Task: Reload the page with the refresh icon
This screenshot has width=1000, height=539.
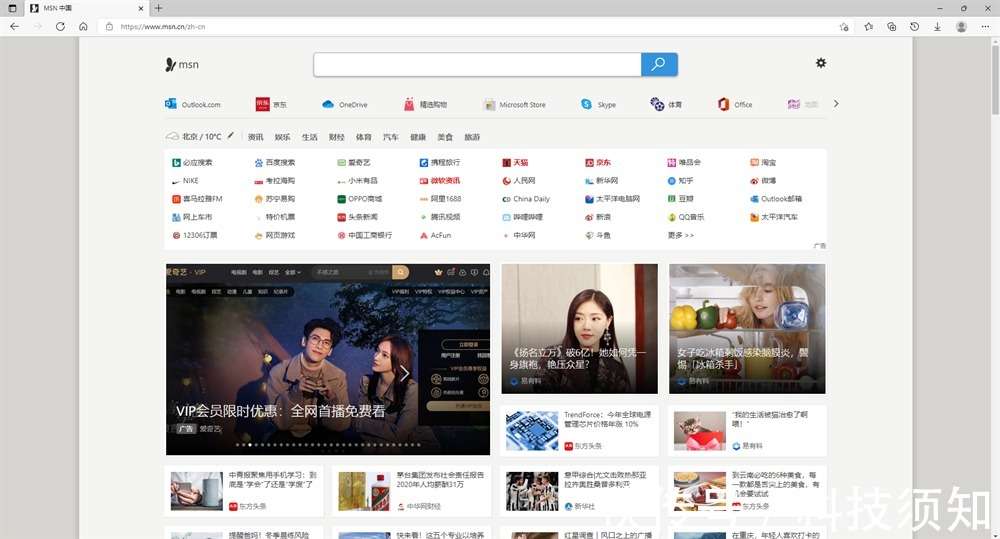Action: coord(60,26)
